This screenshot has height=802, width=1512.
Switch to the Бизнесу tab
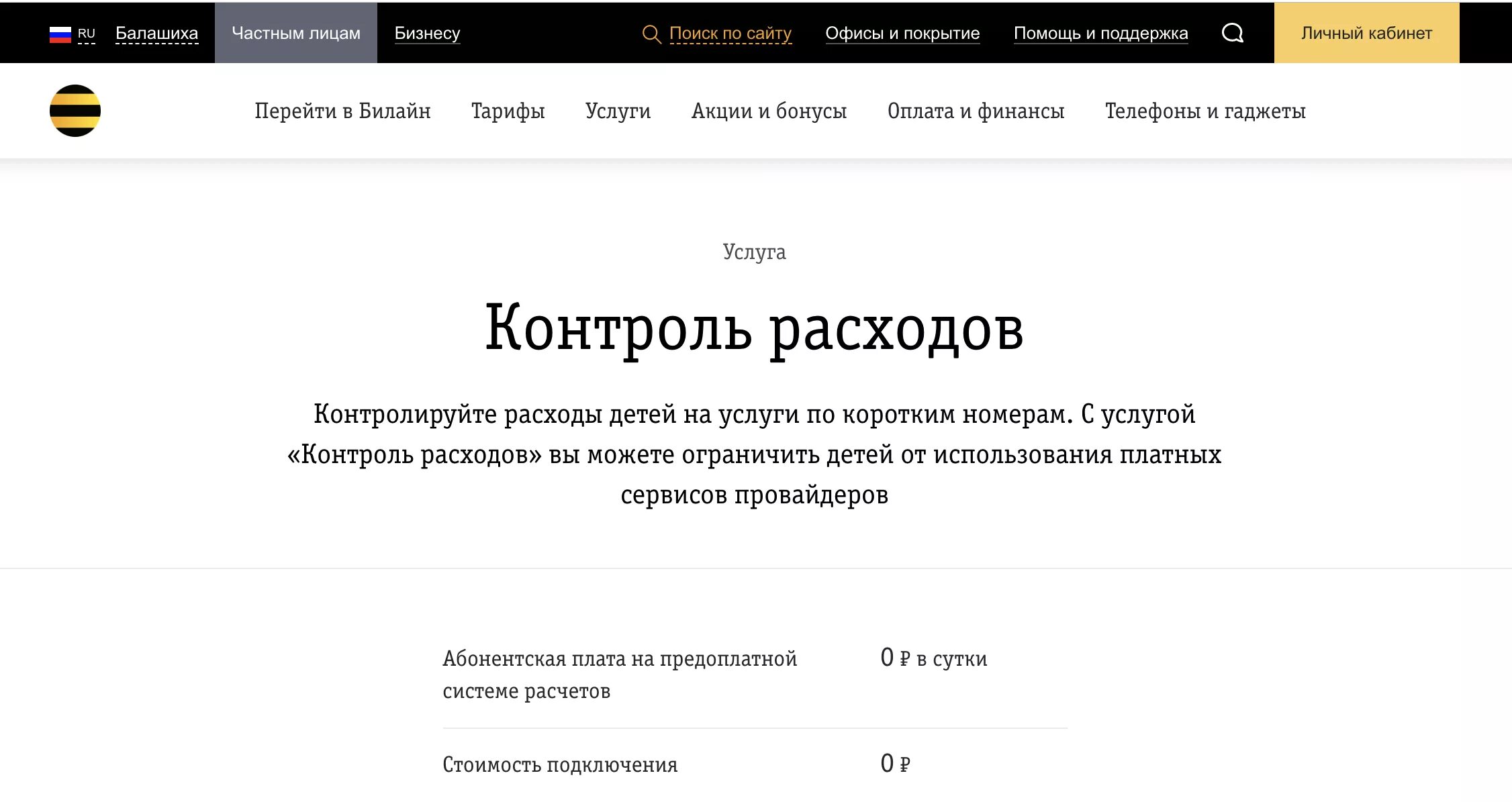427,33
